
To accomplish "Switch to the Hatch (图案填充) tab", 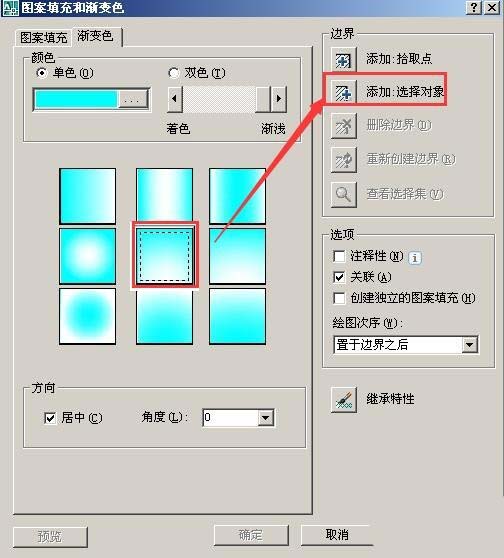I will [43, 38].
